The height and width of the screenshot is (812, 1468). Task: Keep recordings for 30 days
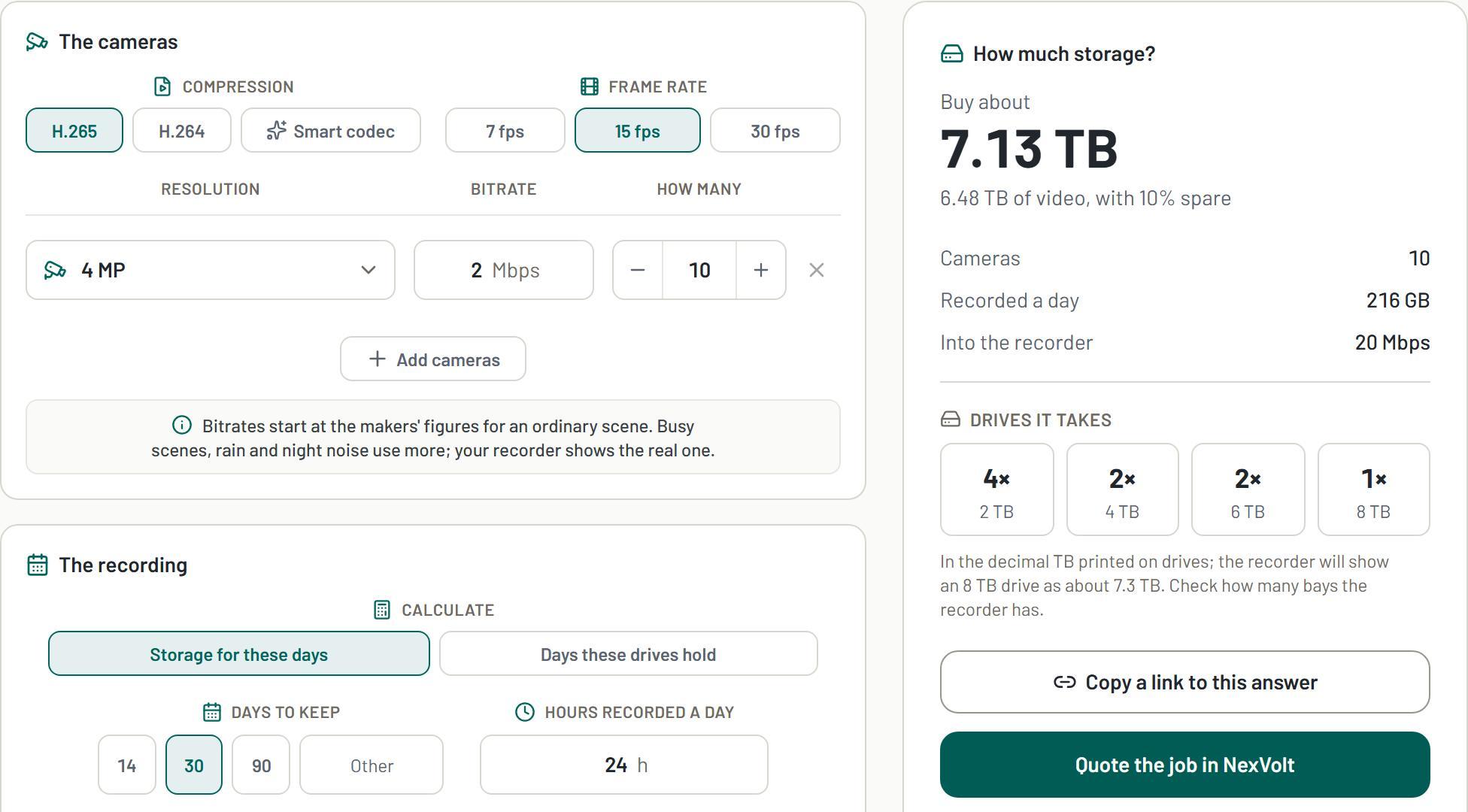194,765
